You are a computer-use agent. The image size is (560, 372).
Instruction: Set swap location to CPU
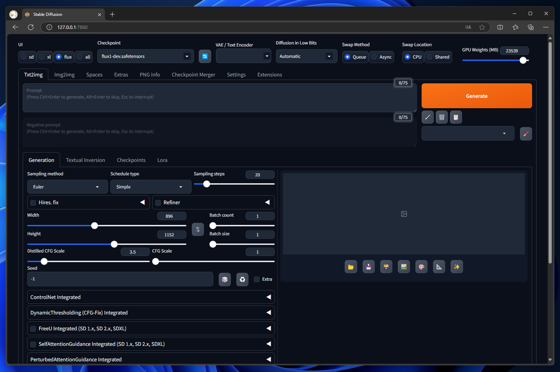(413, 57)
